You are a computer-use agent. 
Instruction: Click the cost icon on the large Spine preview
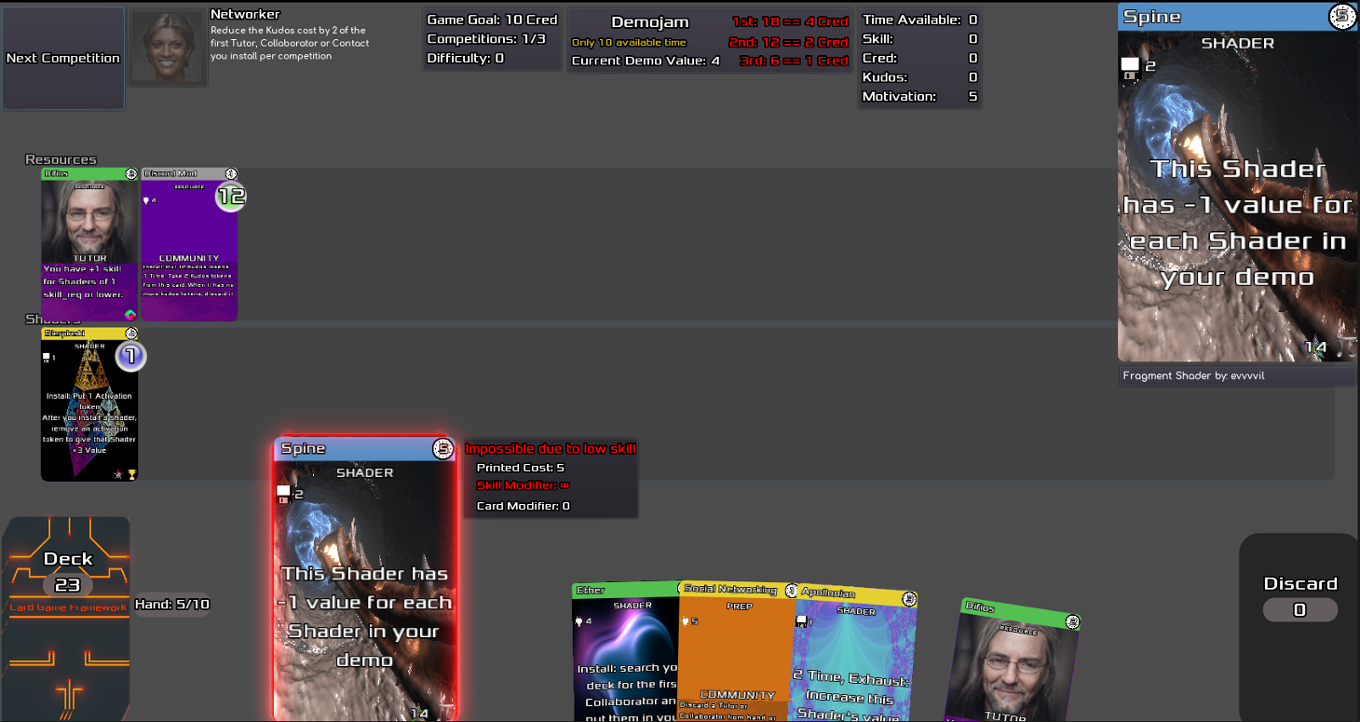point(1341,16)
